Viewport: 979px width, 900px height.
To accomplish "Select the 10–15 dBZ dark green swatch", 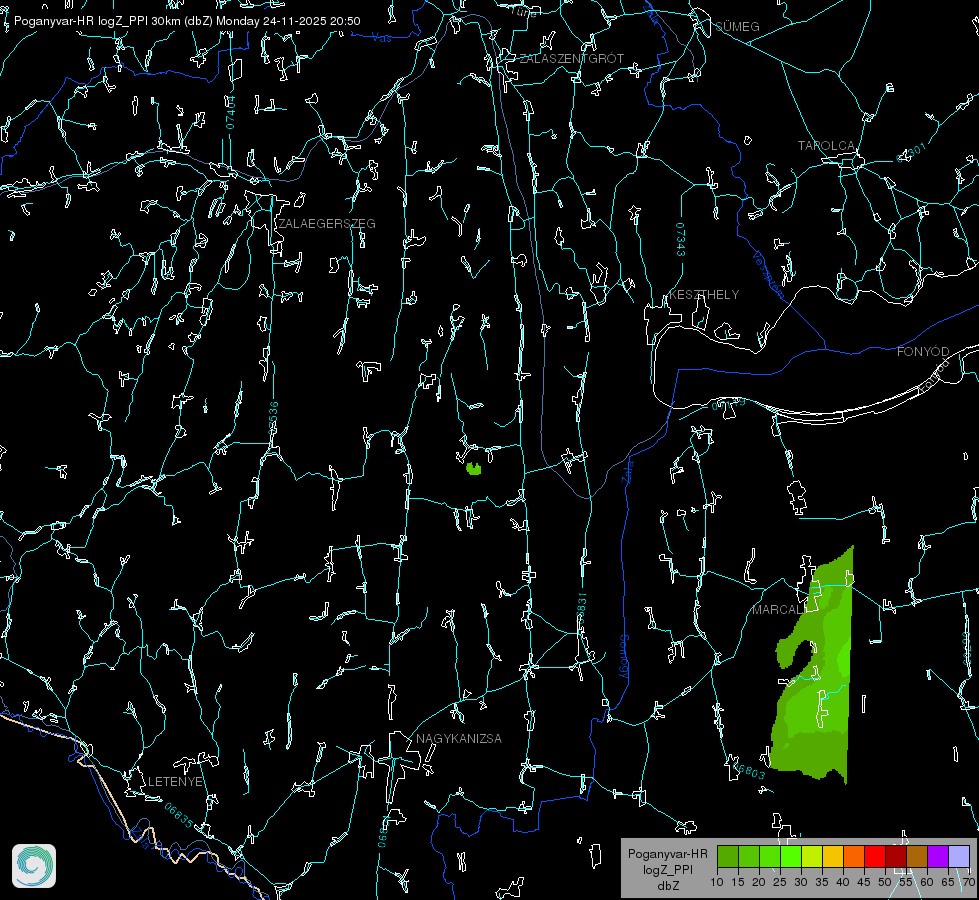I will click(728, 856).
